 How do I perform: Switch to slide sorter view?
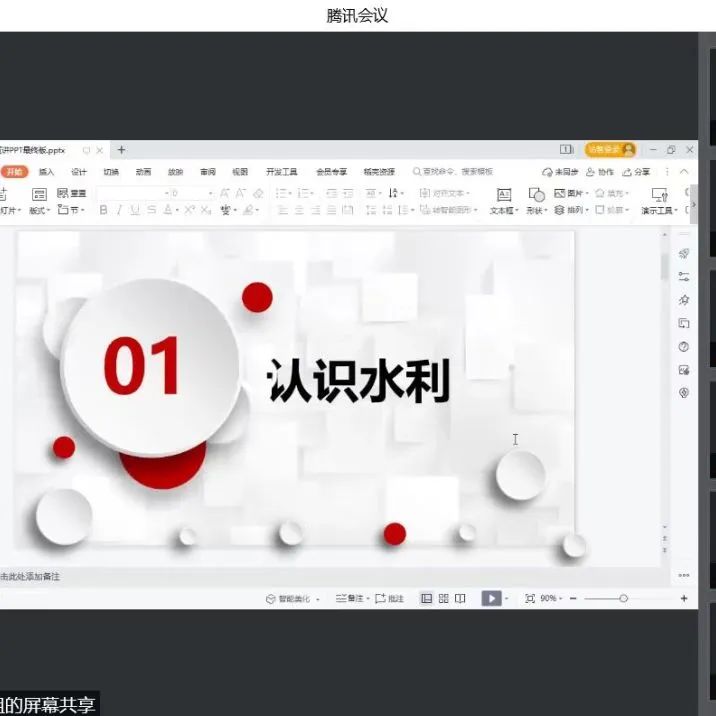[x=443, y=598]
